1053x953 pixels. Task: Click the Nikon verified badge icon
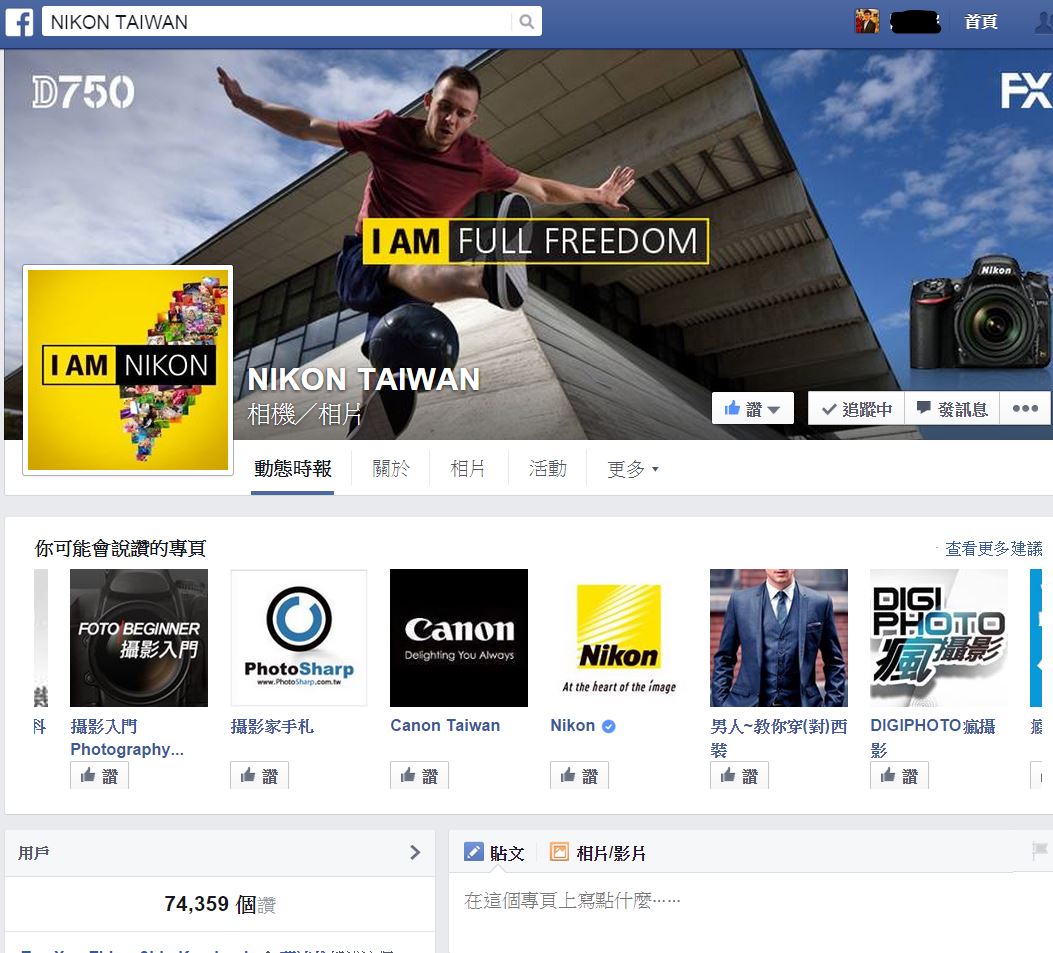tap(608, 726)
